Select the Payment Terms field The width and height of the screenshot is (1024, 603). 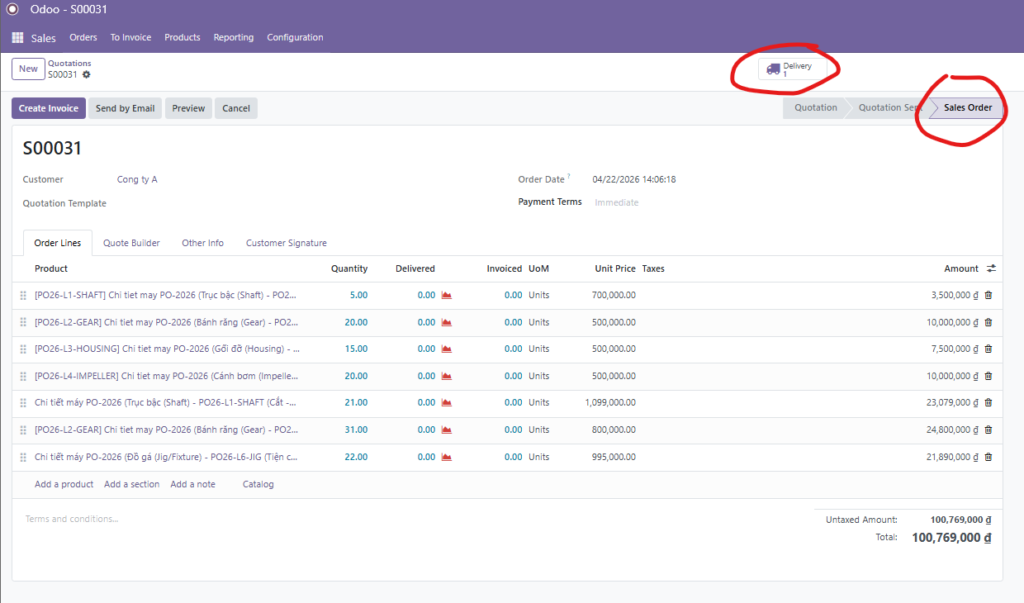click(x=616, y=202)
